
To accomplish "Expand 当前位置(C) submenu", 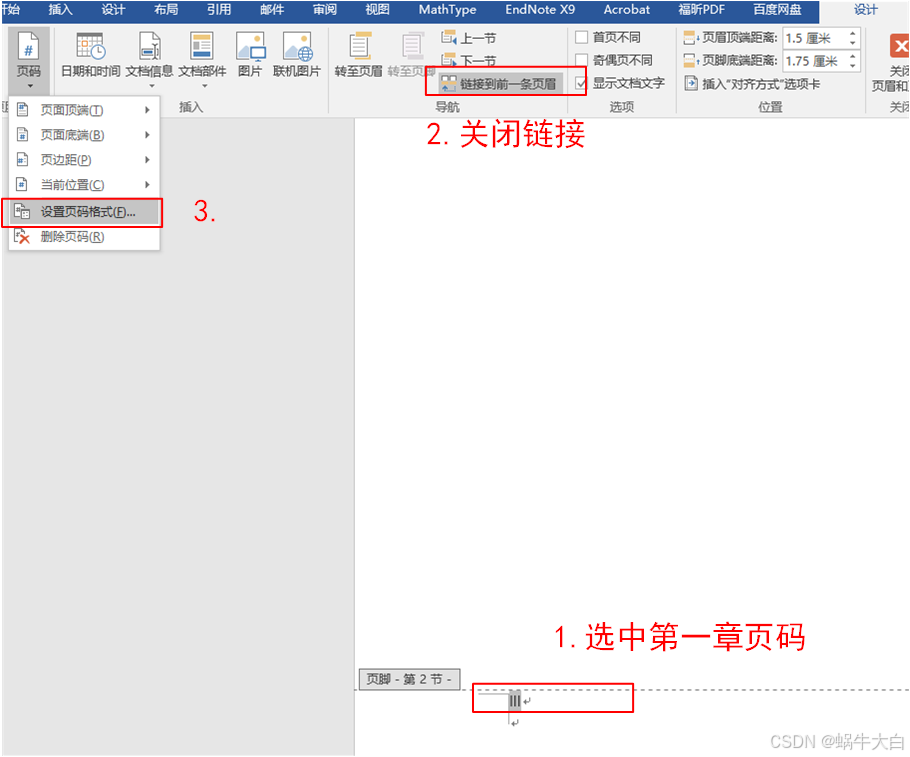I will click(x=84, y=185).
